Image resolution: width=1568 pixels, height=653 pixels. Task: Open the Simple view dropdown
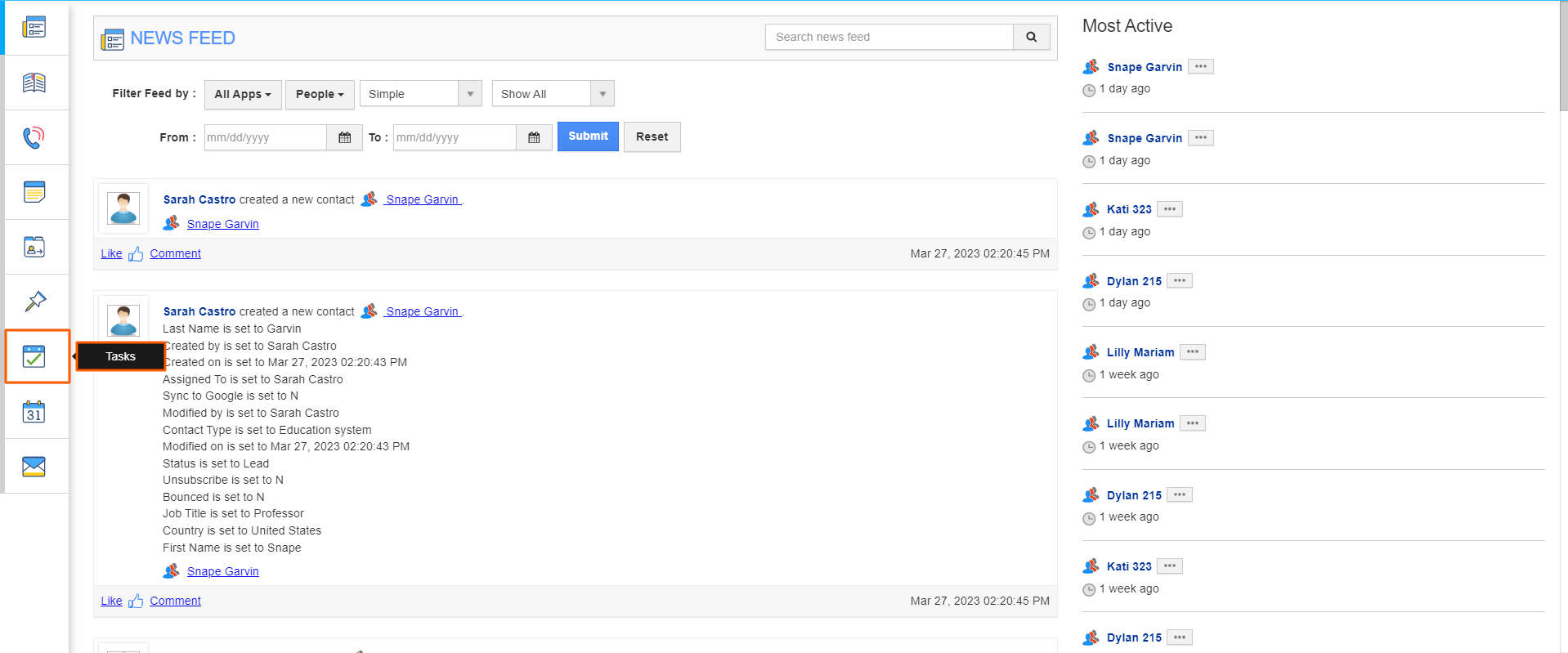click(x=420, y=94)
